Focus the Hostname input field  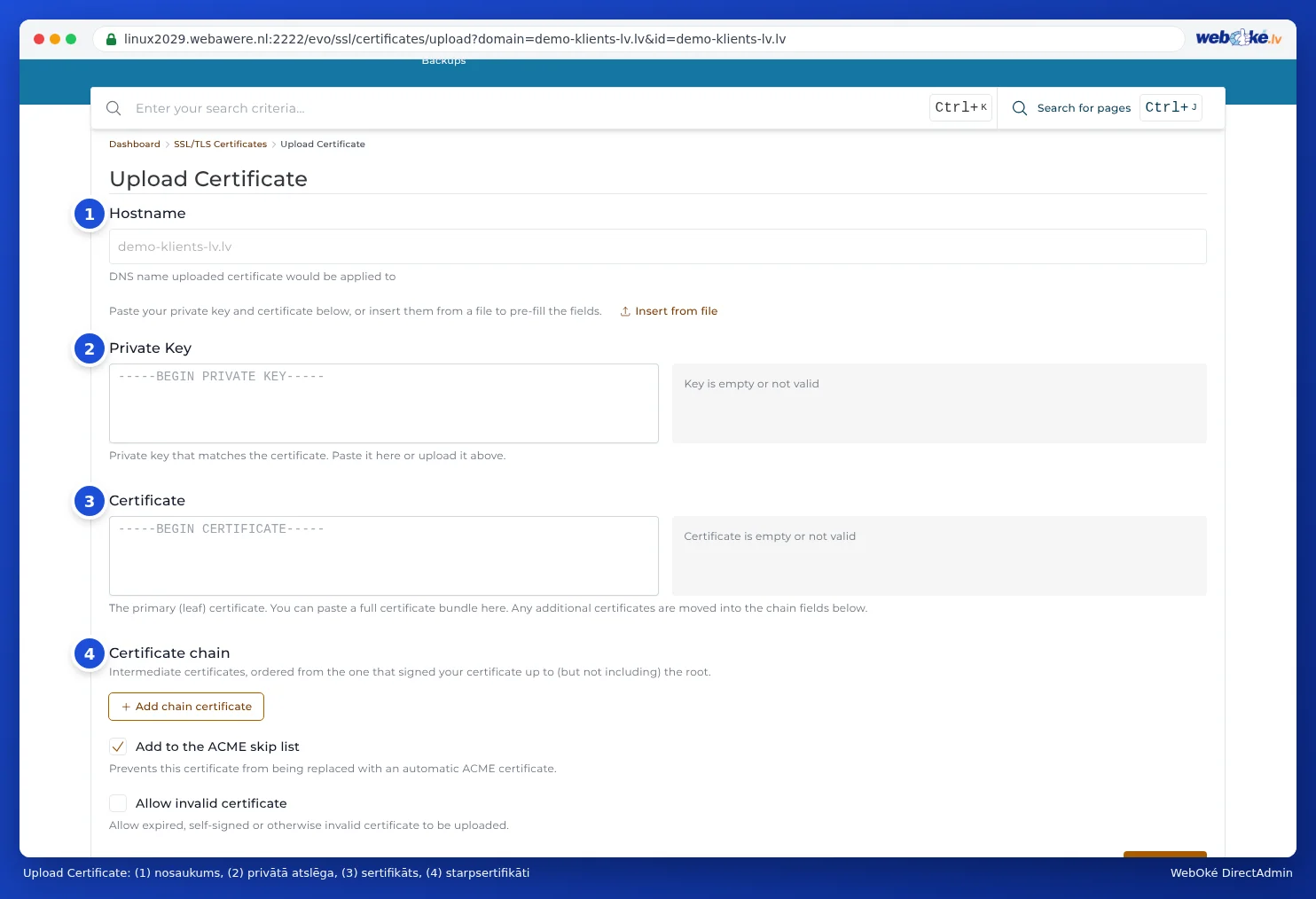(x=658, y=246)
